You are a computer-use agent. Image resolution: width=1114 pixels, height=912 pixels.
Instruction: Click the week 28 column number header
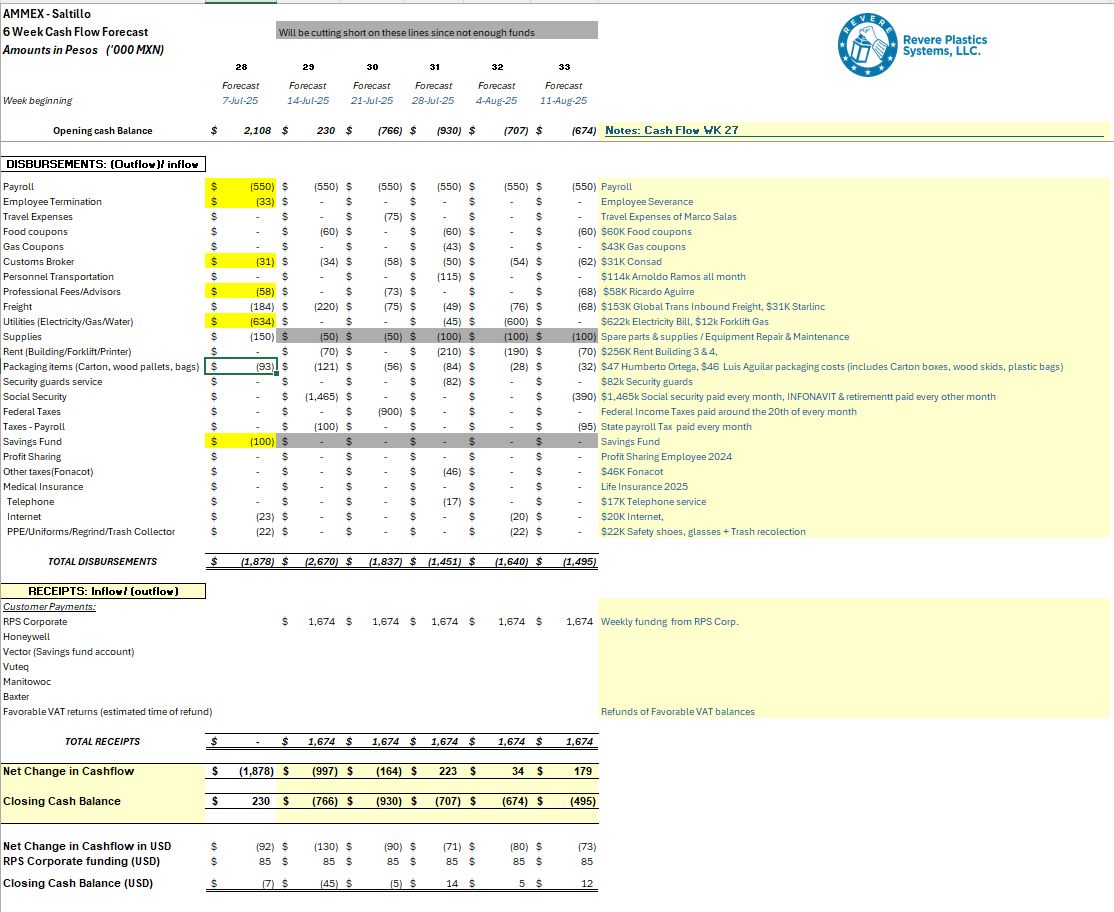click(x=241, y=67)
